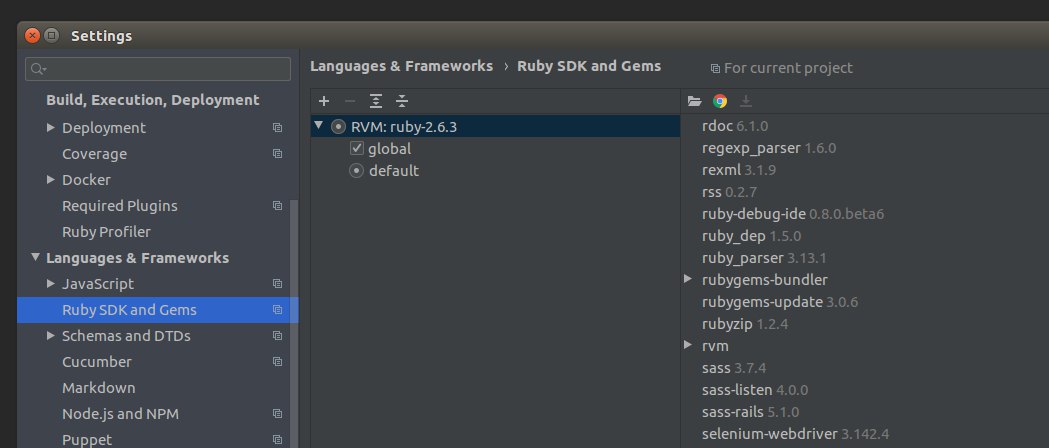Open the Markdown settings page

[98, 388]
